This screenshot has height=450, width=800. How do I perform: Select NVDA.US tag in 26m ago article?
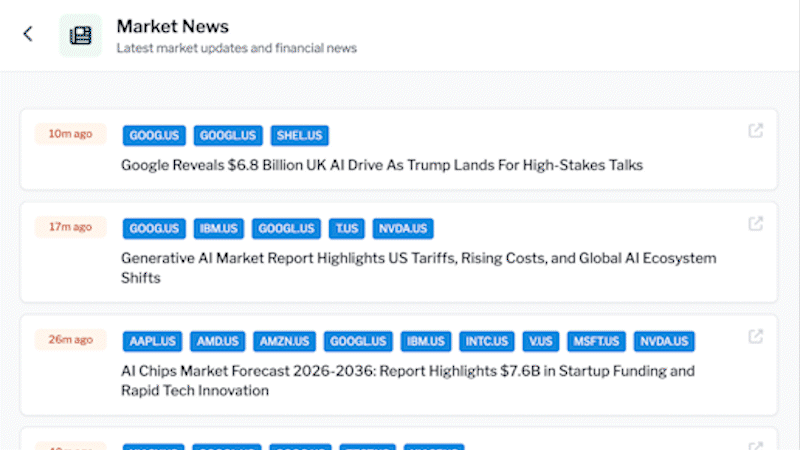tap(664, 341)
